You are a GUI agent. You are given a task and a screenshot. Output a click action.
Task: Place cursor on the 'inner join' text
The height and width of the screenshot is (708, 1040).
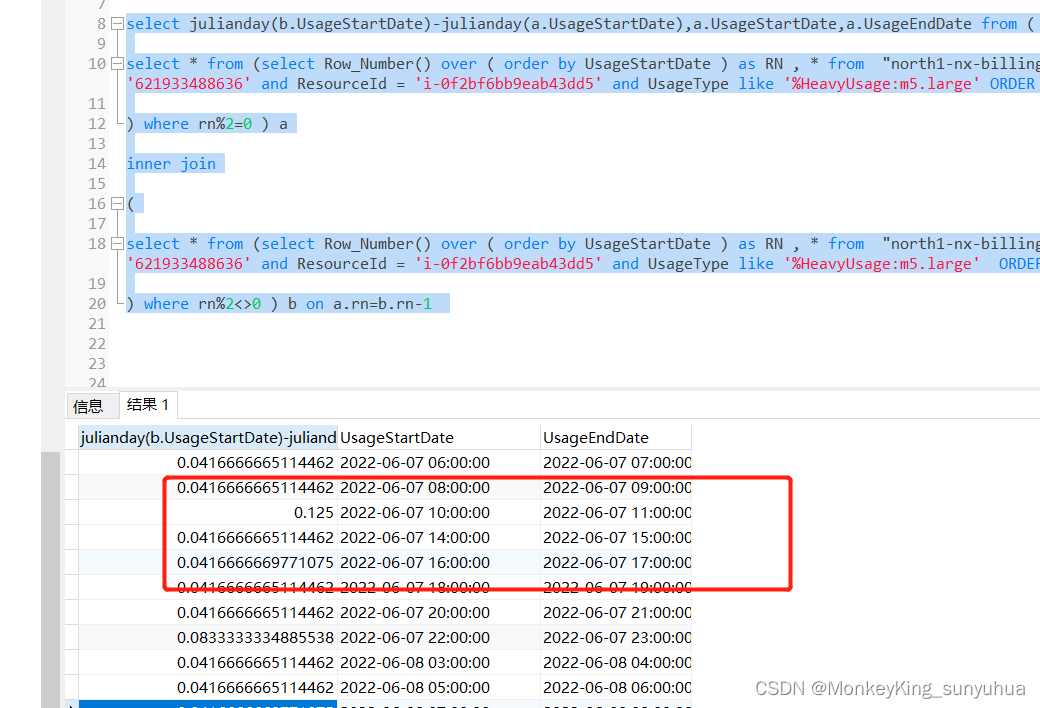point(171,164)
